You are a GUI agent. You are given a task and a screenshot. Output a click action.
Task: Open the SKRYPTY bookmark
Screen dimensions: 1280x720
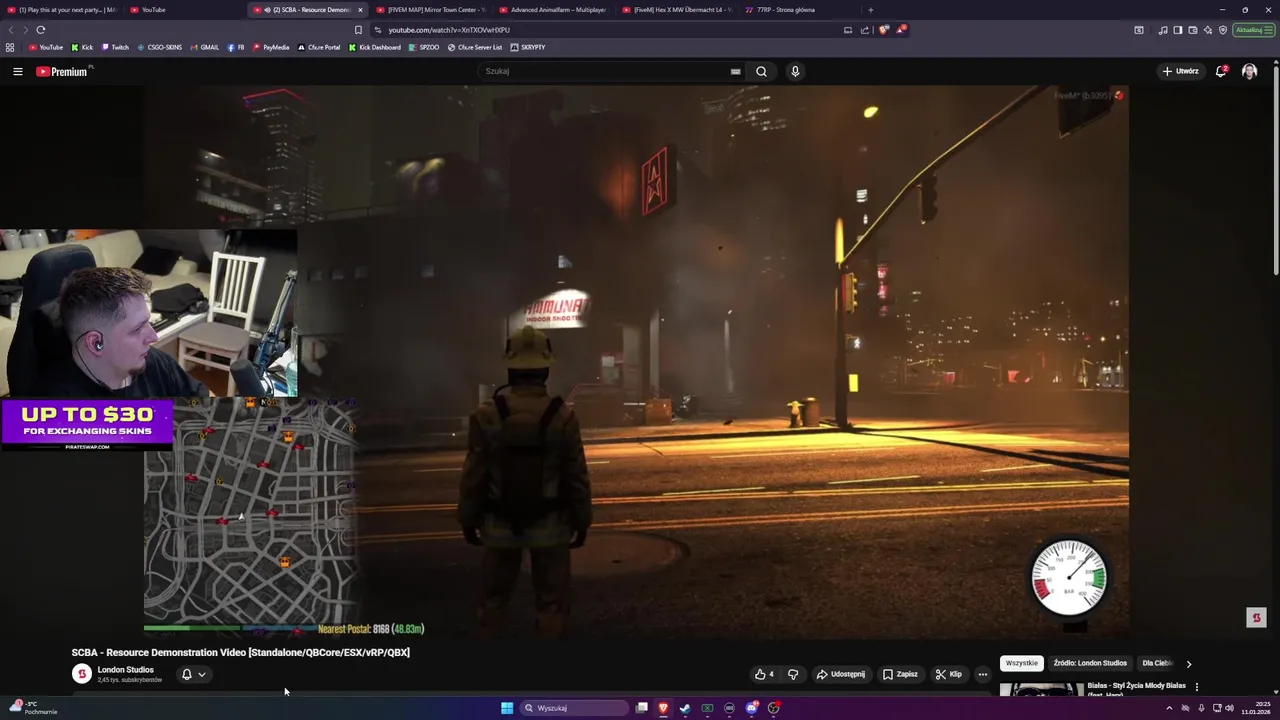point(528,47)
